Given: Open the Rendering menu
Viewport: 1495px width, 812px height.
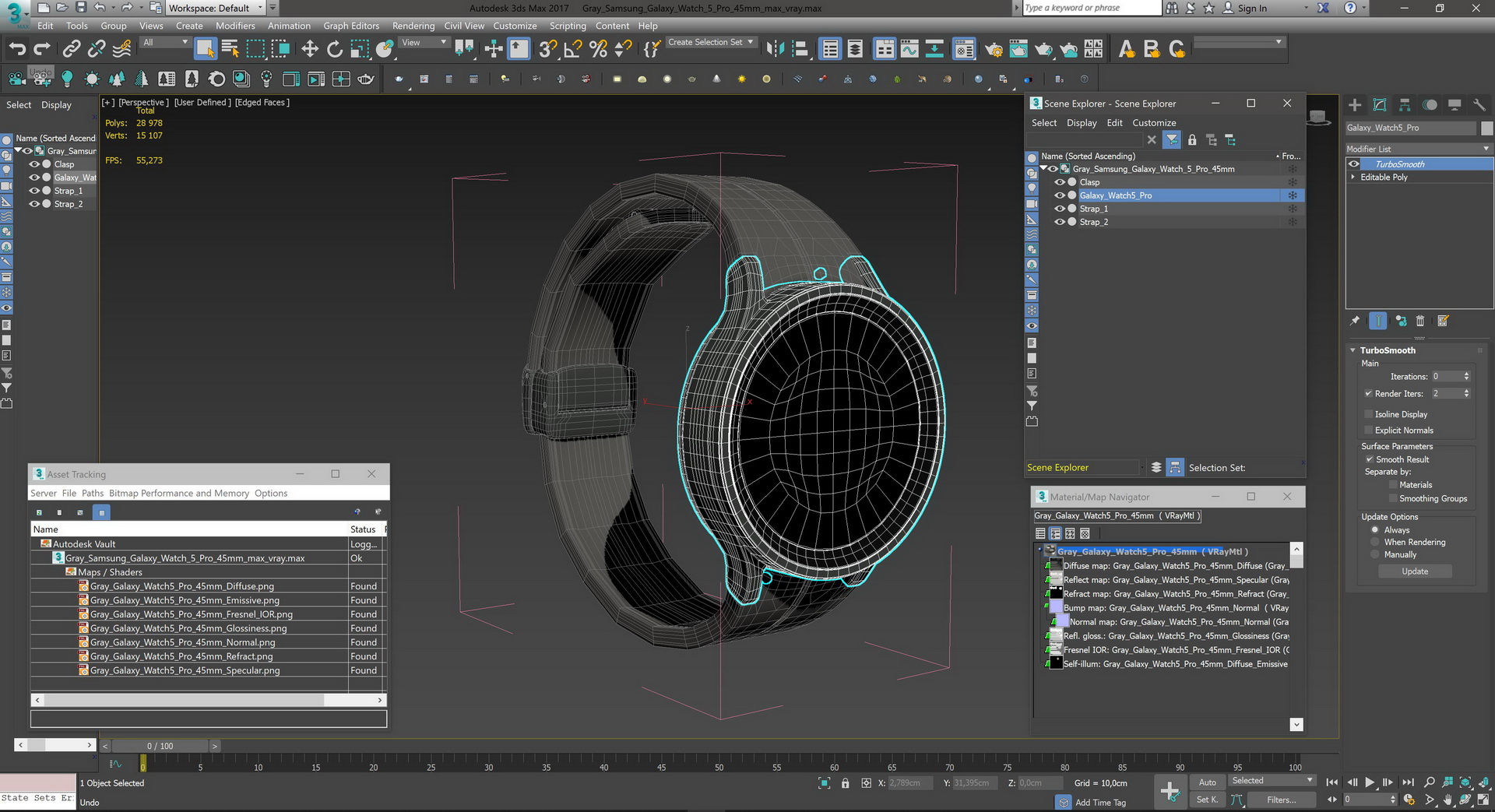Looking at the screenshot, I should (x=413, y=26).
